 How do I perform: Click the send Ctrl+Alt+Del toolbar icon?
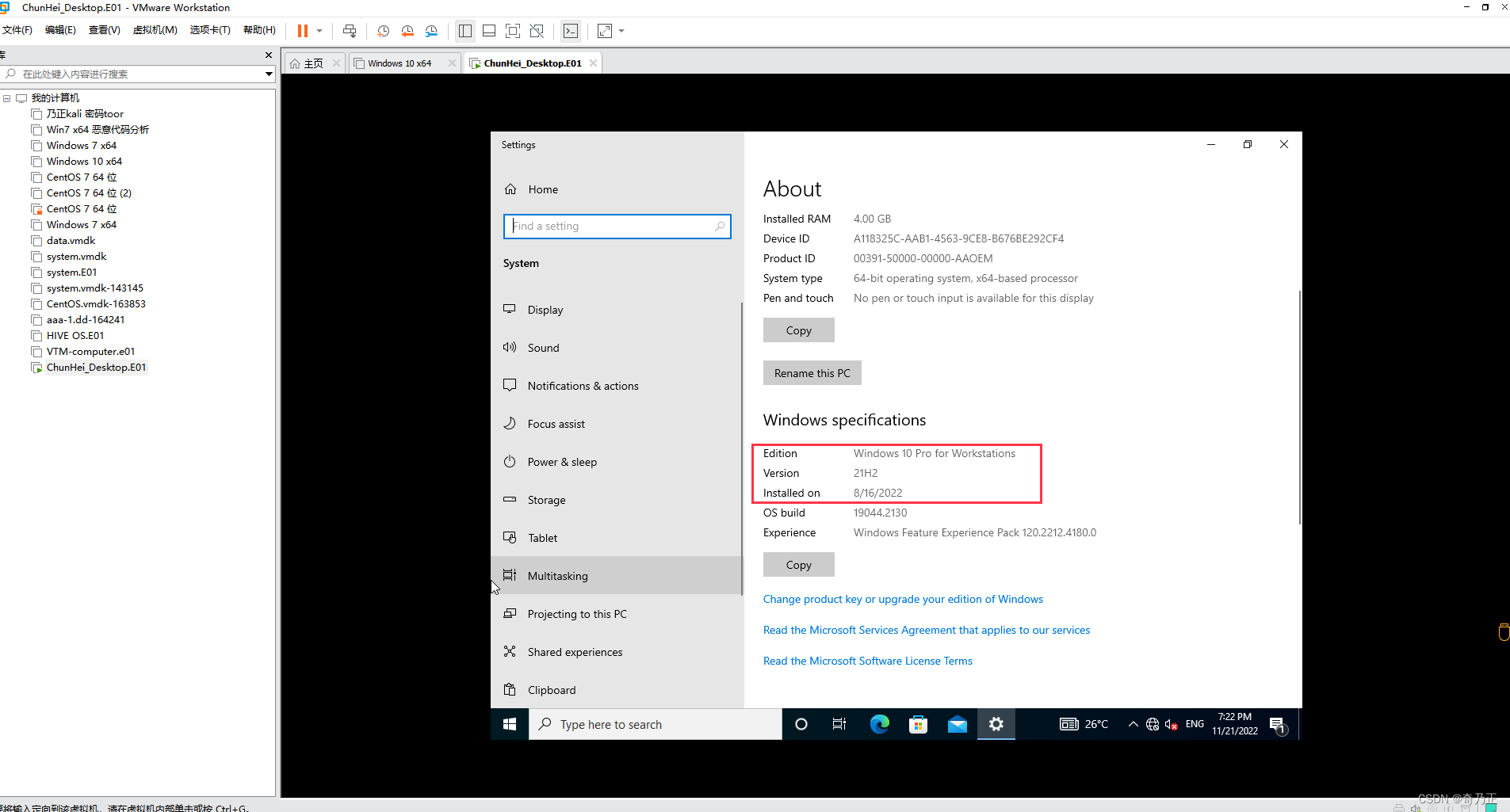coord(350,31)
